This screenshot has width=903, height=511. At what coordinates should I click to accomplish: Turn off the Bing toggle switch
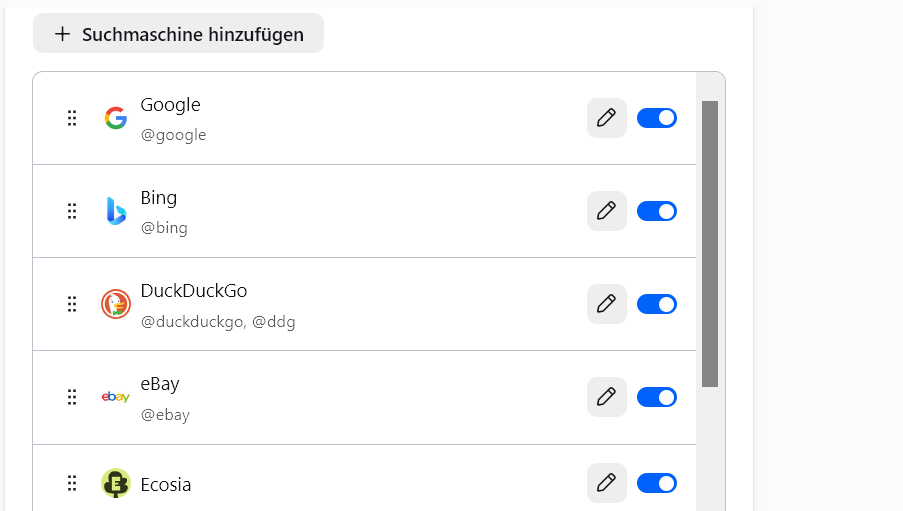[657, 211]
